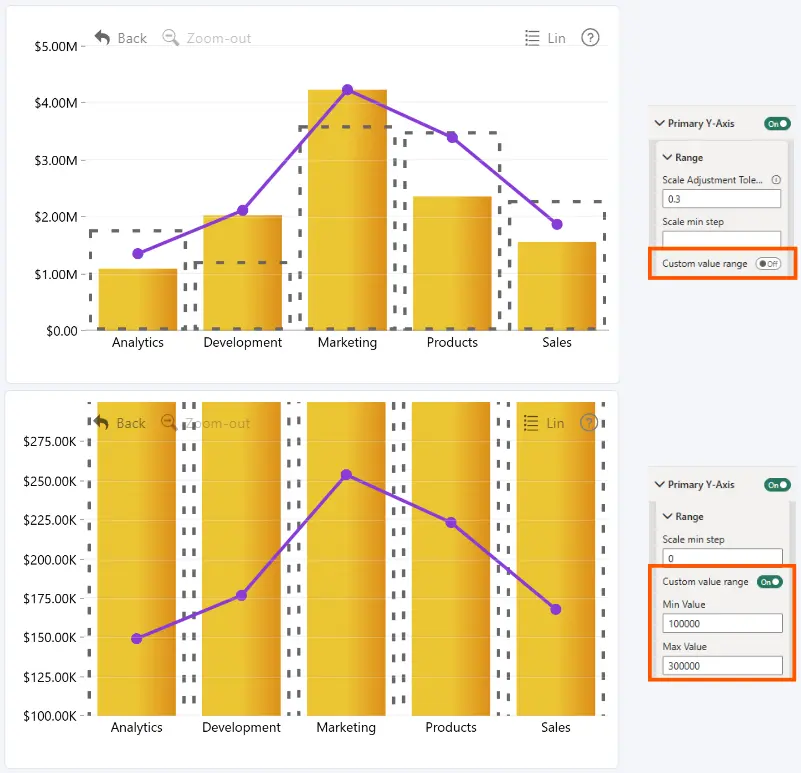Click Development axis label in bottom chart

pyautogui.click(x=242, y=728)
